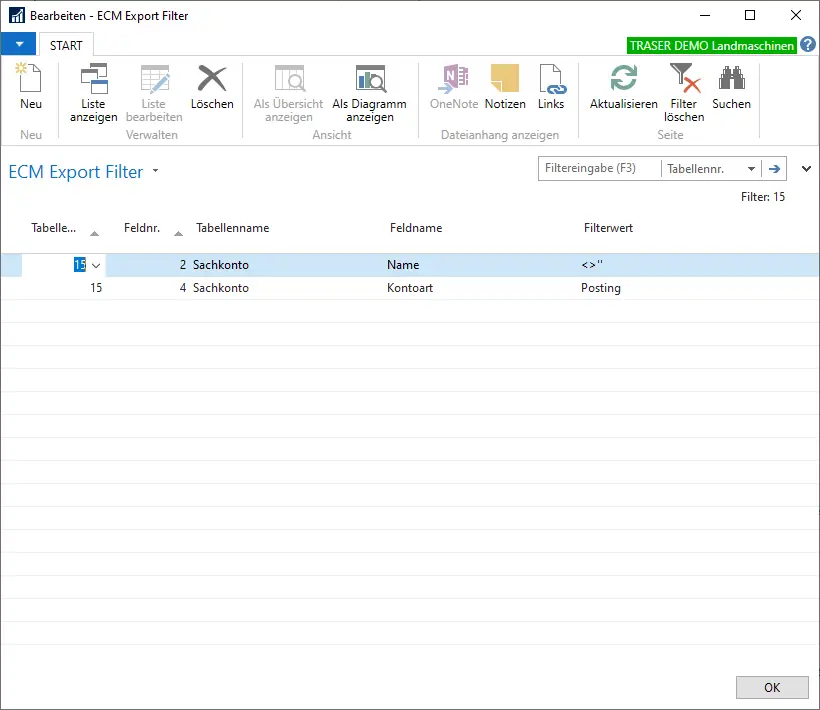The image size is (820, 710).
Task: Expand the filter pane chevron
Action: (x=807, y=169)
